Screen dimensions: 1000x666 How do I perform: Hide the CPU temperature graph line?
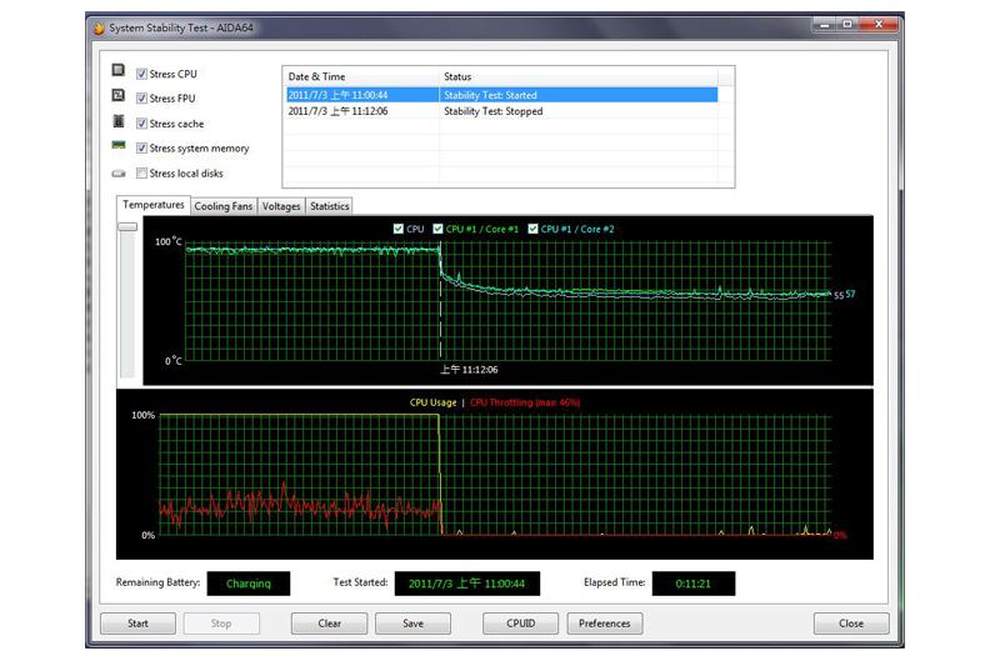[399, 228]
